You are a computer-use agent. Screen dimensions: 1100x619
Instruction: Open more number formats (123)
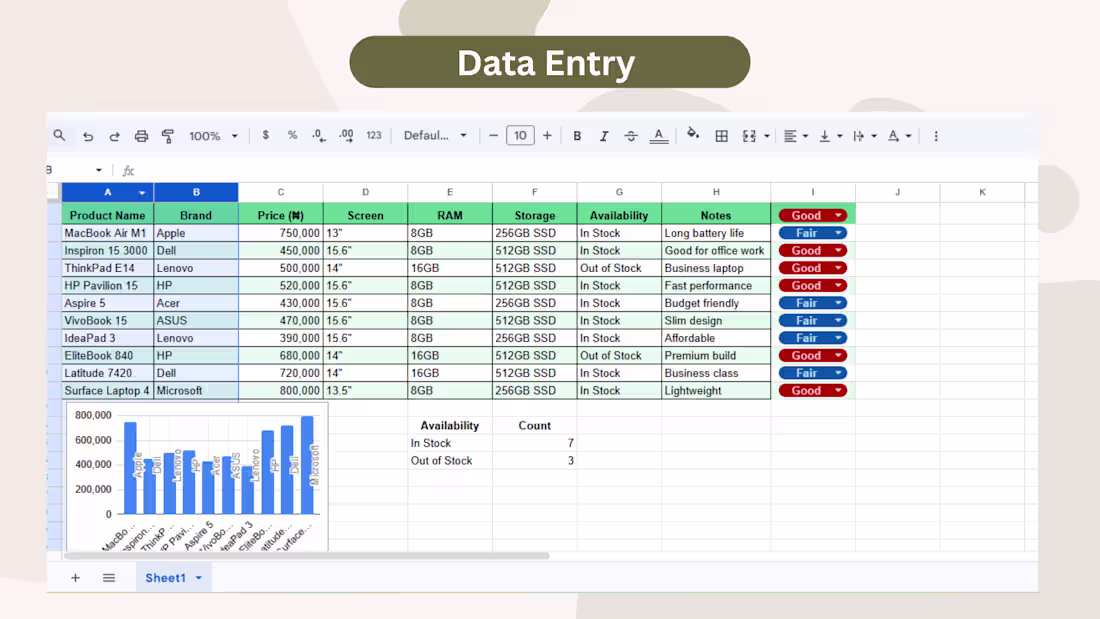373,135
